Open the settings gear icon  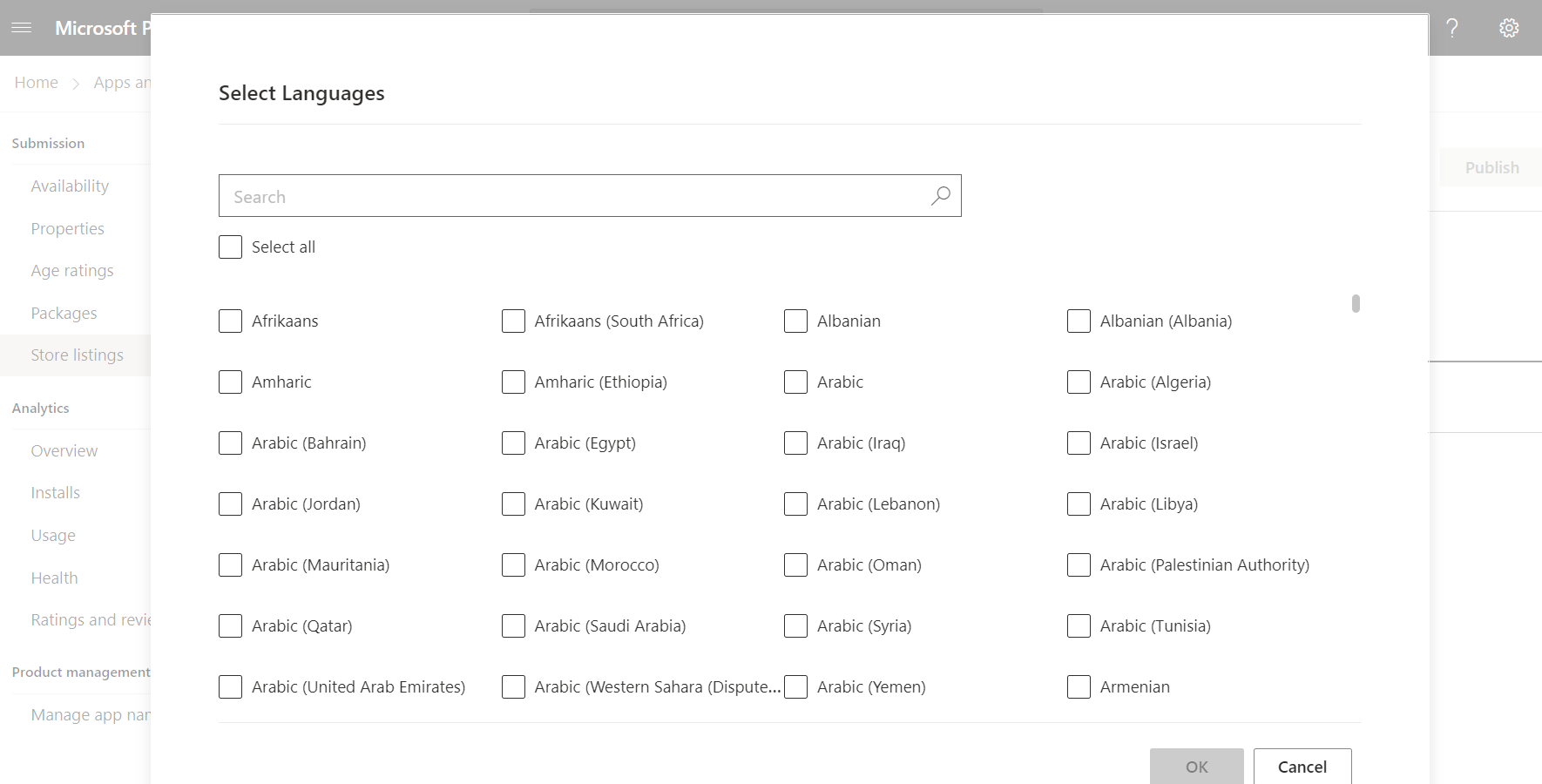pos(1509,28)
